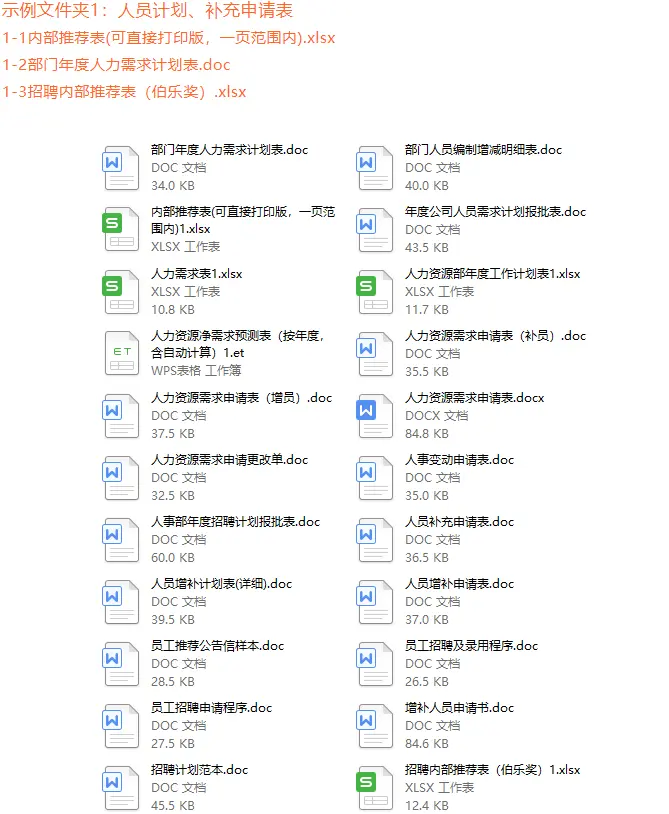Click the heading 示例文件夹1：人员计划、补充申请表
The image size is (669, 814).
coord(147,10)
